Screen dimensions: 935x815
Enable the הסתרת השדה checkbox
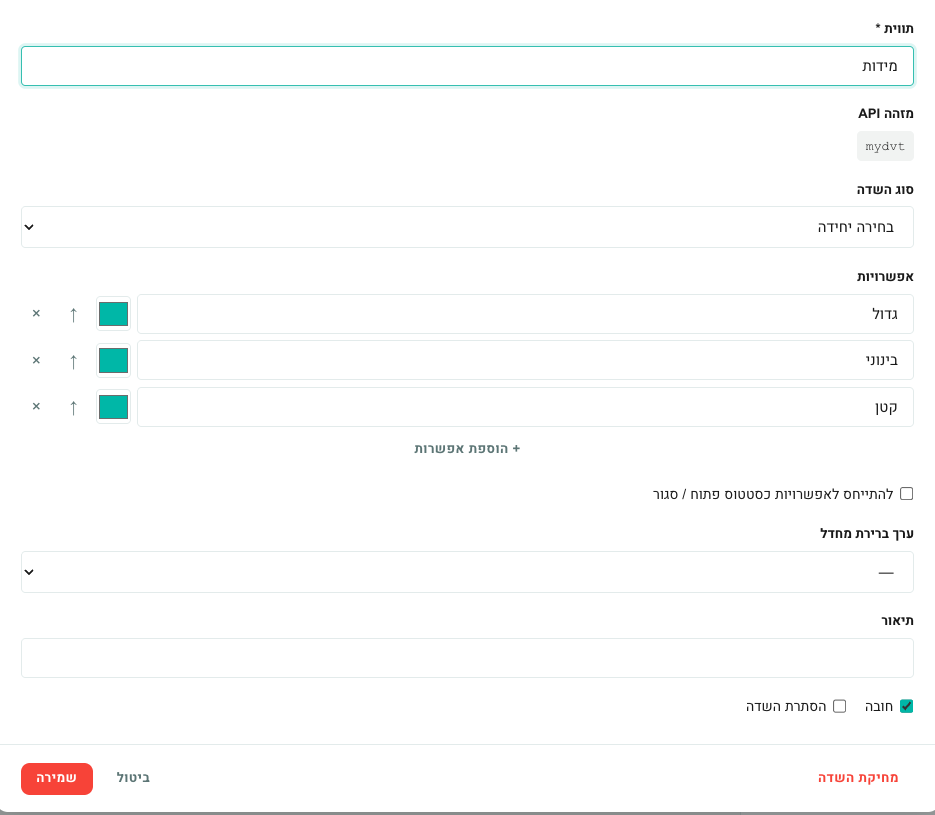(840, 706)
